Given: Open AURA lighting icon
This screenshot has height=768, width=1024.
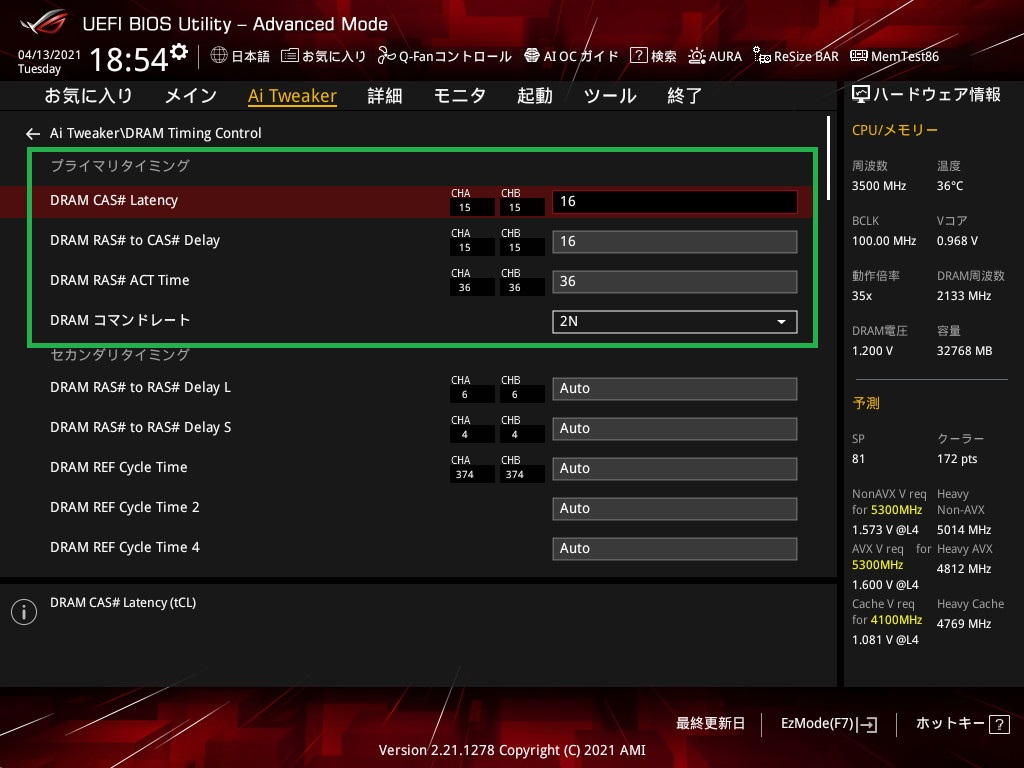Looking at the screenshot, I should pyautogui.click(x=697, y=56).
